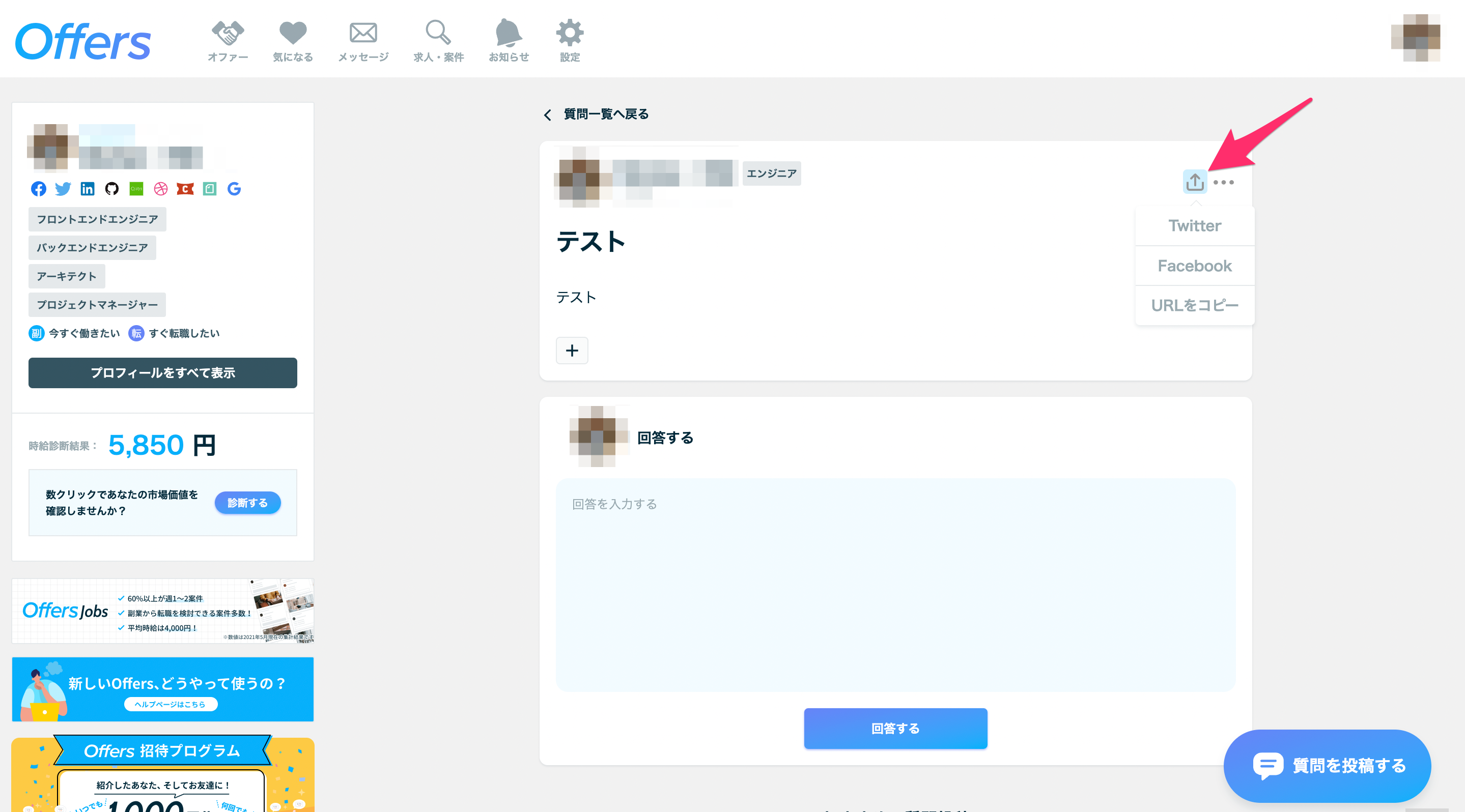Click the 副 今すぐ働きたい status badge
The width and height of the screenshot is (1465, 812).
[x=74, y=334]
